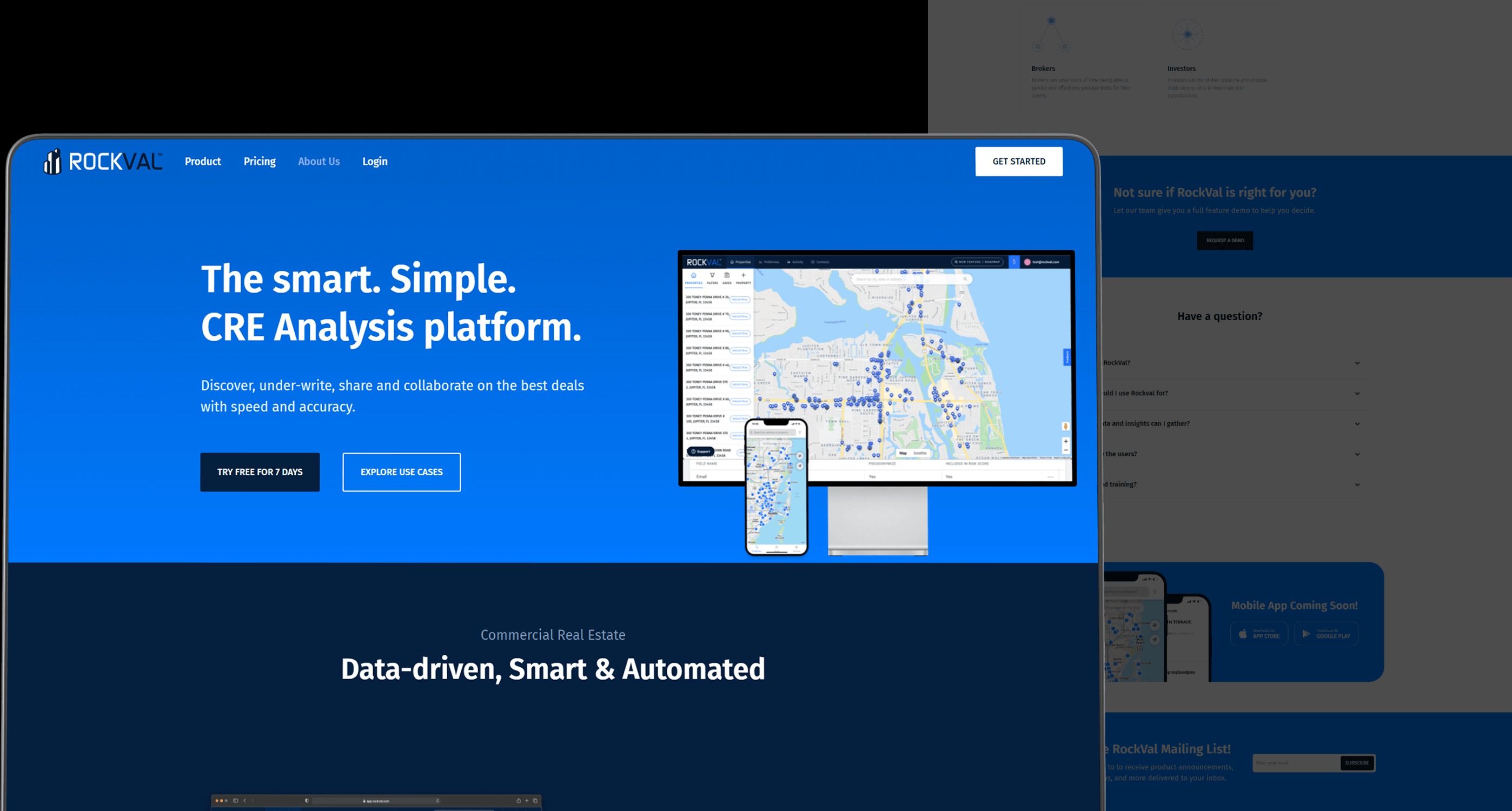Switch map view to Satellite

pyautogui.click(x=920, y=454)
